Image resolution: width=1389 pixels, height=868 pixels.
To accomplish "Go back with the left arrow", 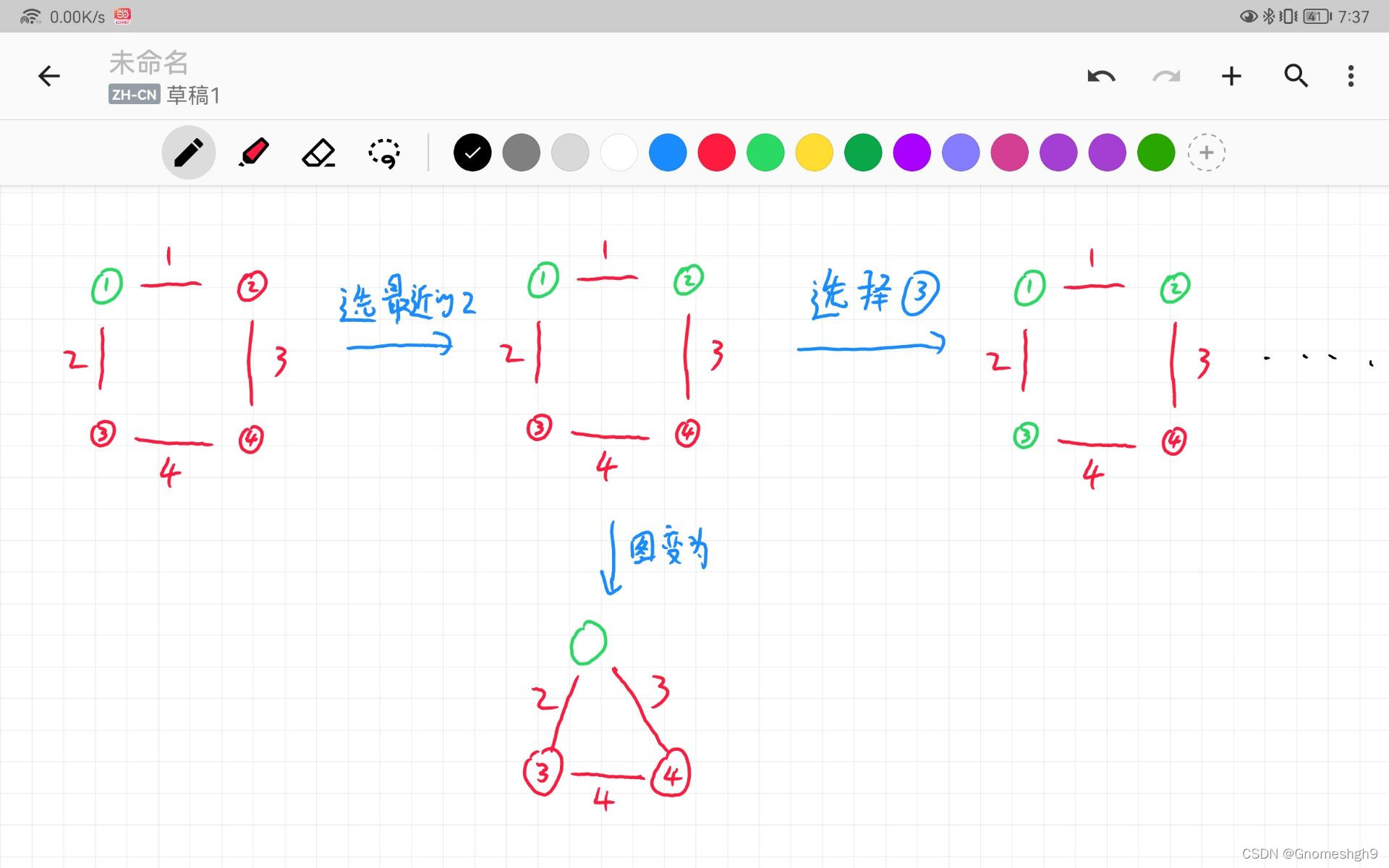I will tap(49, 76).
